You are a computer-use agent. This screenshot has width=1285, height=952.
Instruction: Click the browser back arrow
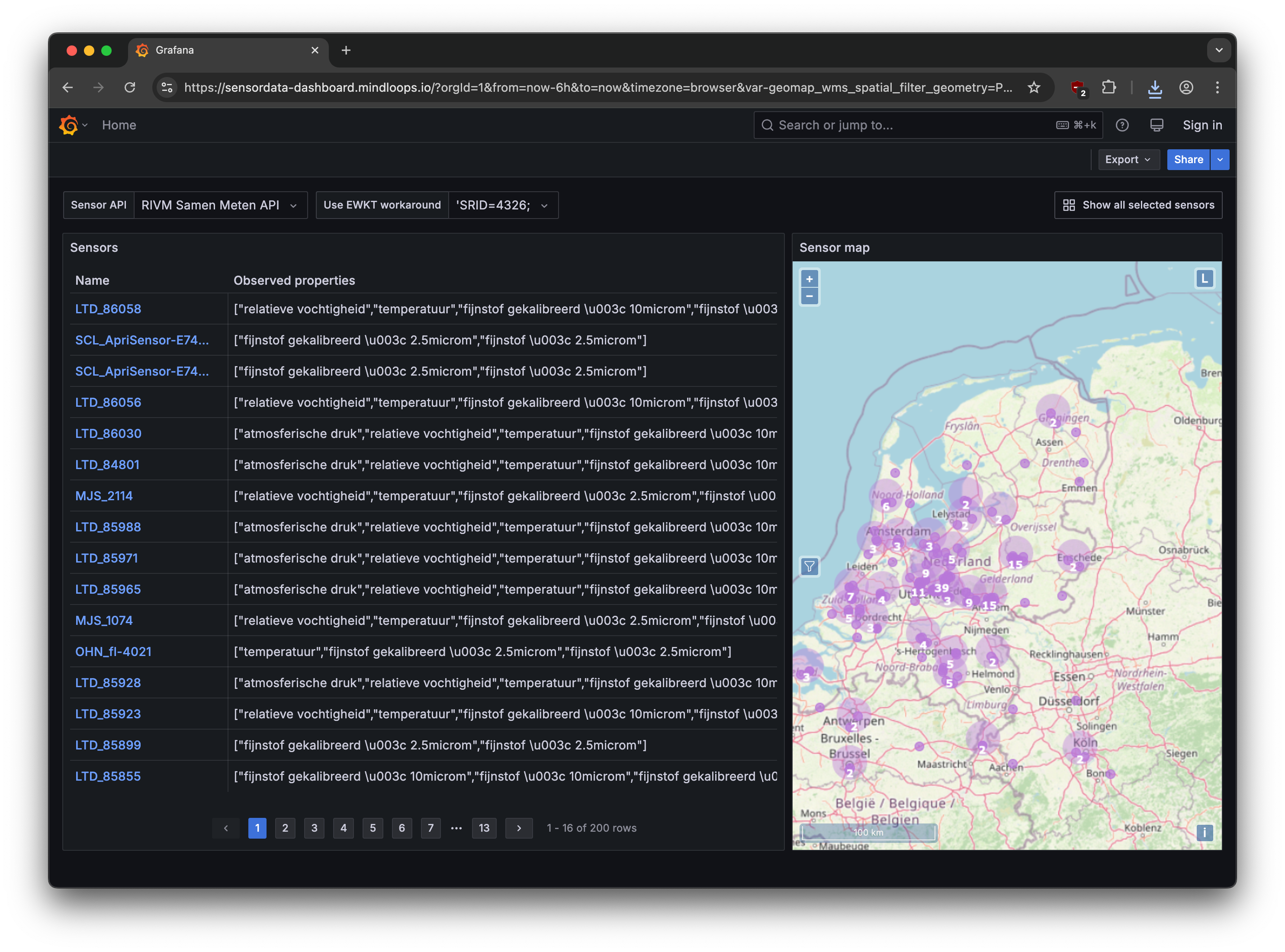[67, 87]
